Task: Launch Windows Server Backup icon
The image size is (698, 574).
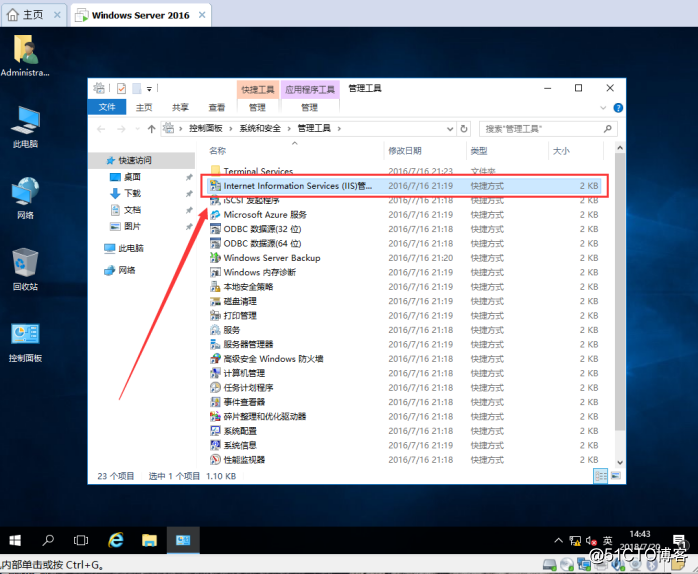Action: pos(215,258)
